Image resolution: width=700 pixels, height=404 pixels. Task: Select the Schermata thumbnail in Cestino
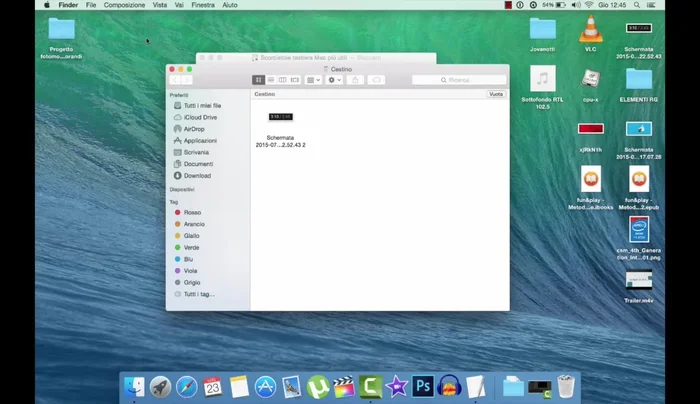(x=281, y=118)
